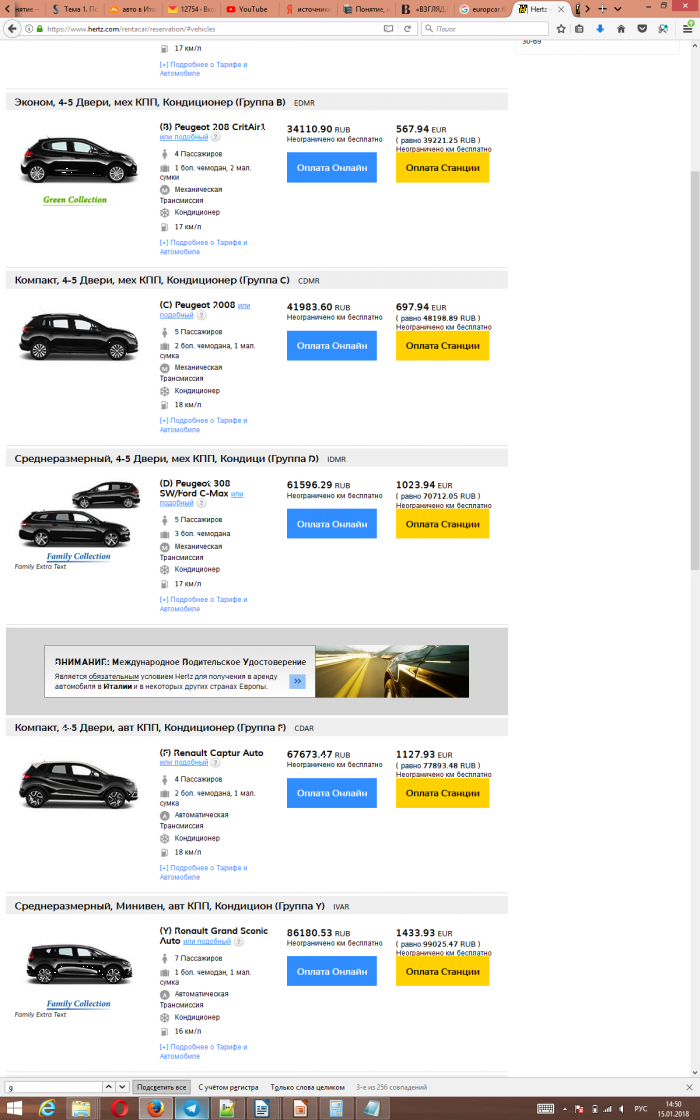
Task: Close the find bar
Action: coord(689,1086)
